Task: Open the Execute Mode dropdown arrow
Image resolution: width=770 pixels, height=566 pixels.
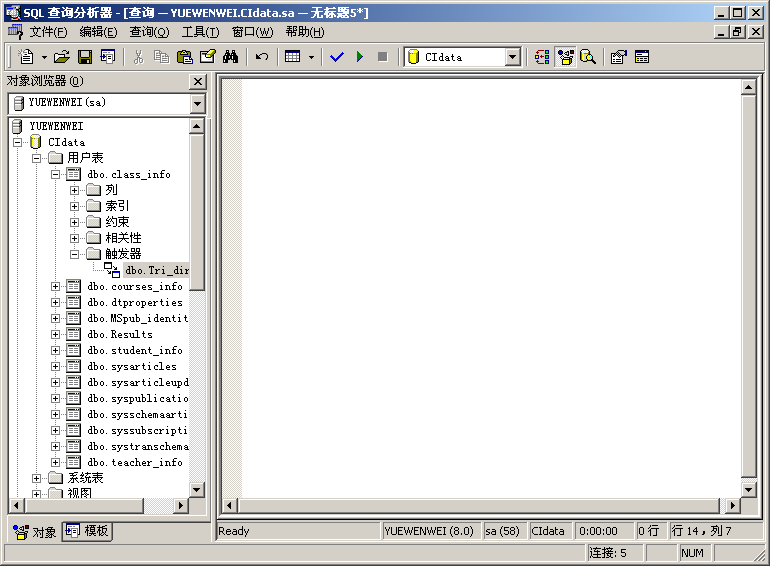Action: pos(311,57)
